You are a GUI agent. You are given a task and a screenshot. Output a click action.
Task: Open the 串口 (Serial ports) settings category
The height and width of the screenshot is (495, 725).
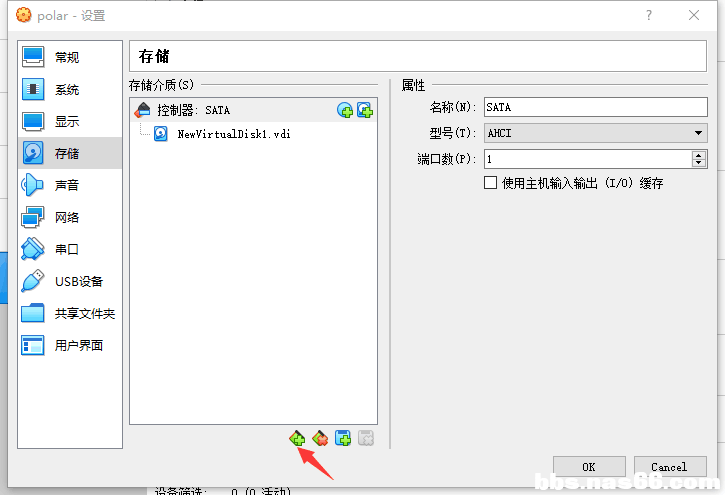(70, 249)
